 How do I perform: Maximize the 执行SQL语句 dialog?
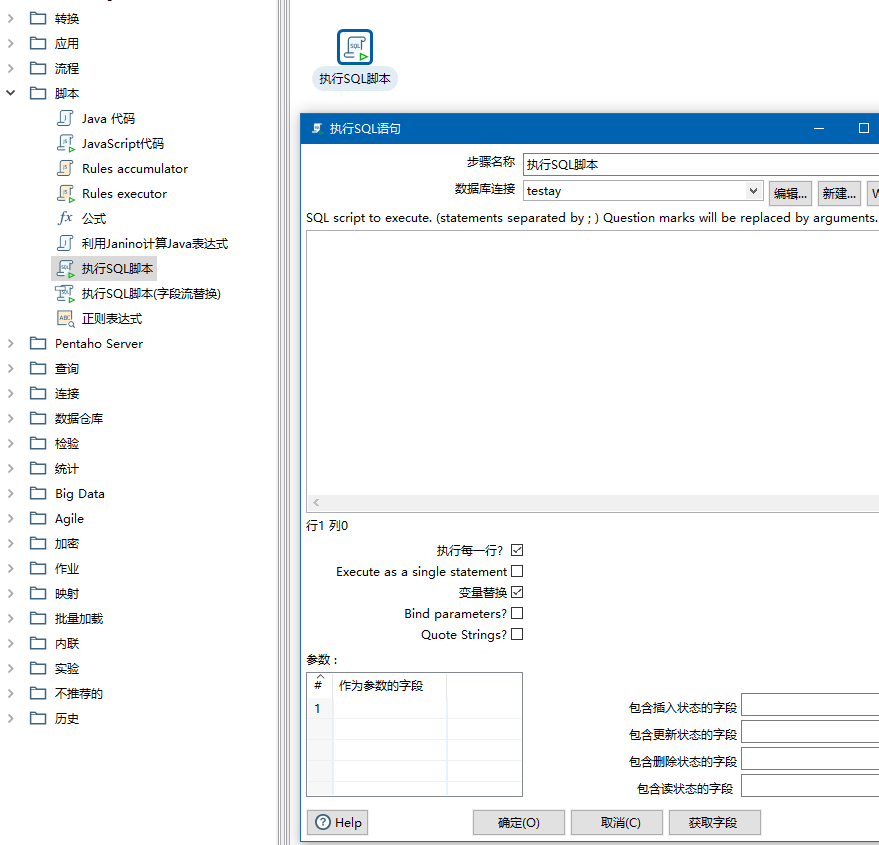tap(864, 128)
